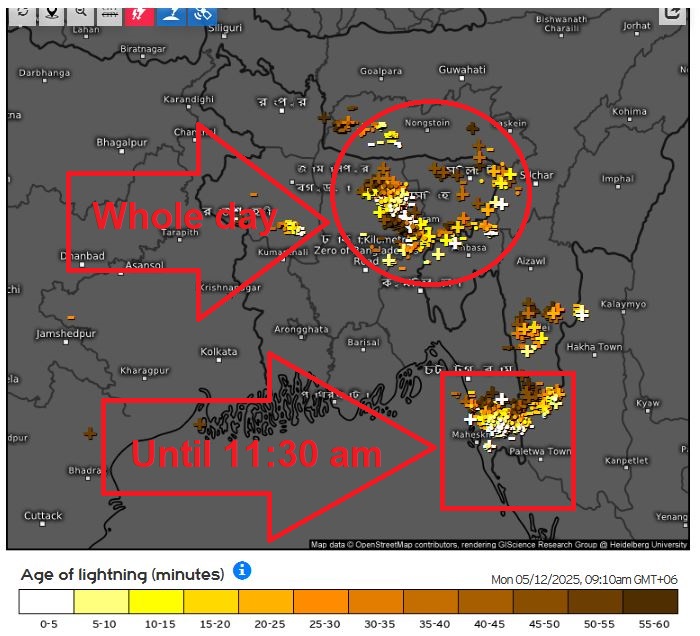Image resolution: width=700 pixels, height=636 pixels.
Task: Open the Age of lightning info icon
Action: pyautogui.click(x=241, y=571)
